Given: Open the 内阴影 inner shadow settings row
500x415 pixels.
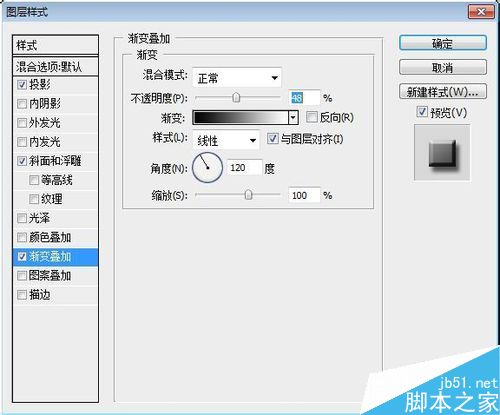Looking at the screenshot, I should click(x=55, y=104).
